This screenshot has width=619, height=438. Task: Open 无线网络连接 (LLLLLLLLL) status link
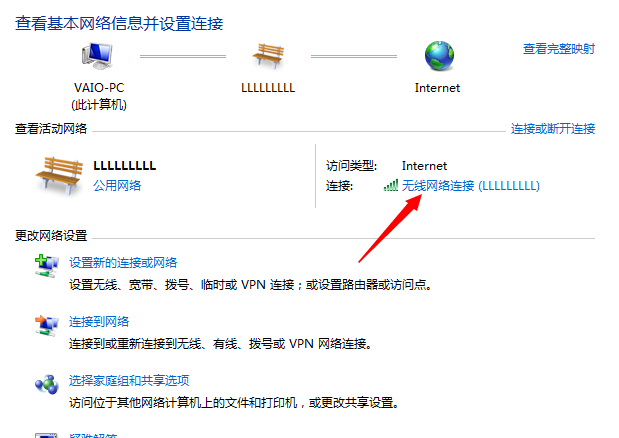471,185
